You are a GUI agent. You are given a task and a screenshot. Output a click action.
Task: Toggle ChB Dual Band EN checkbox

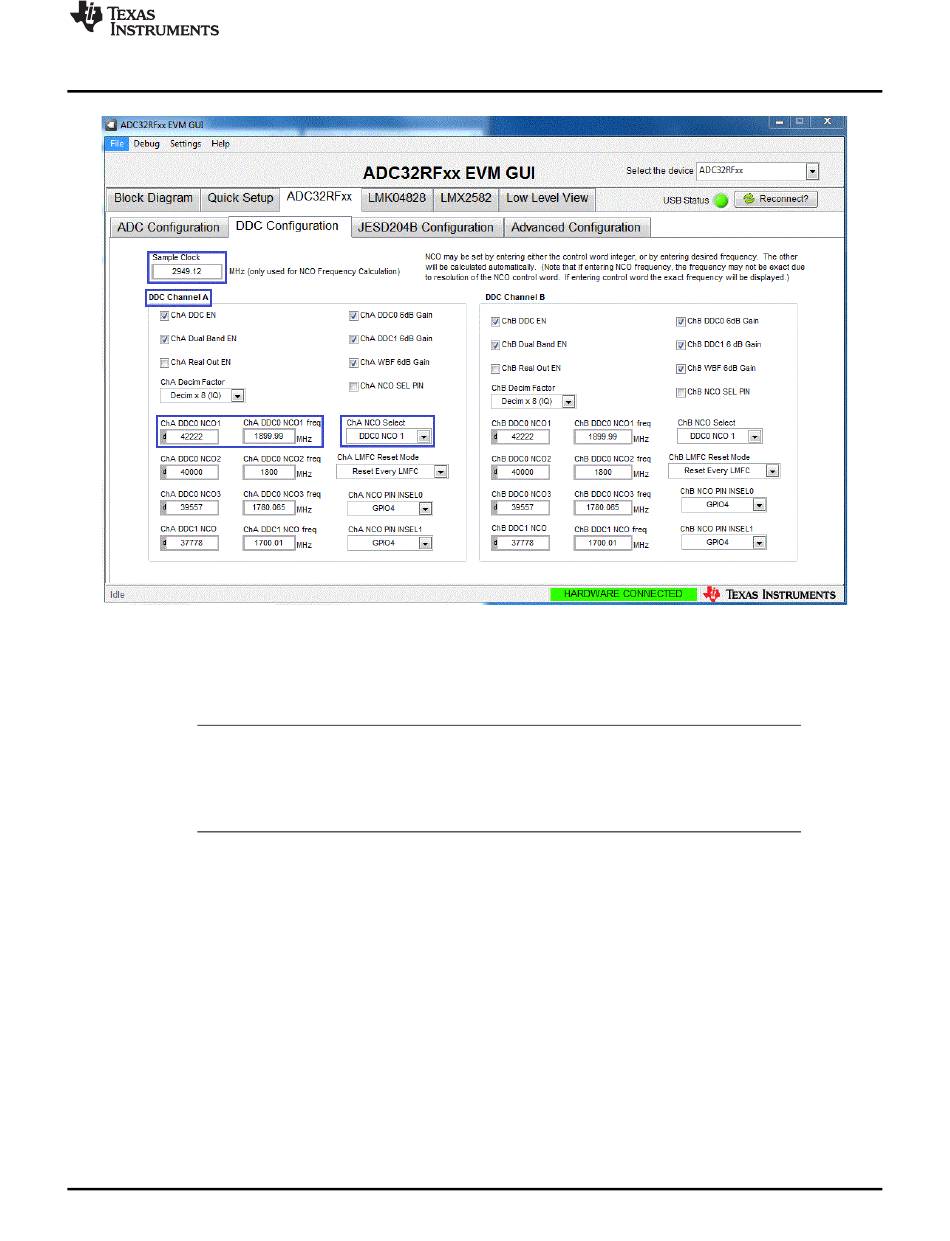pyautogui.click(x=495, y=345)
